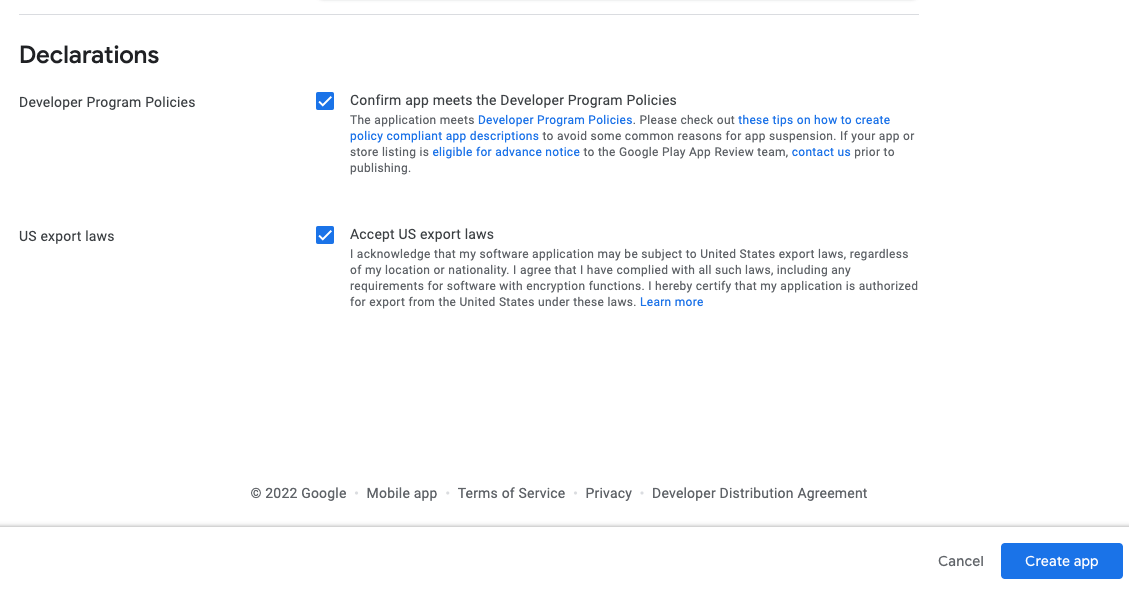Open the Privacy footer link
1129x592 pixels.
point(608,493)
